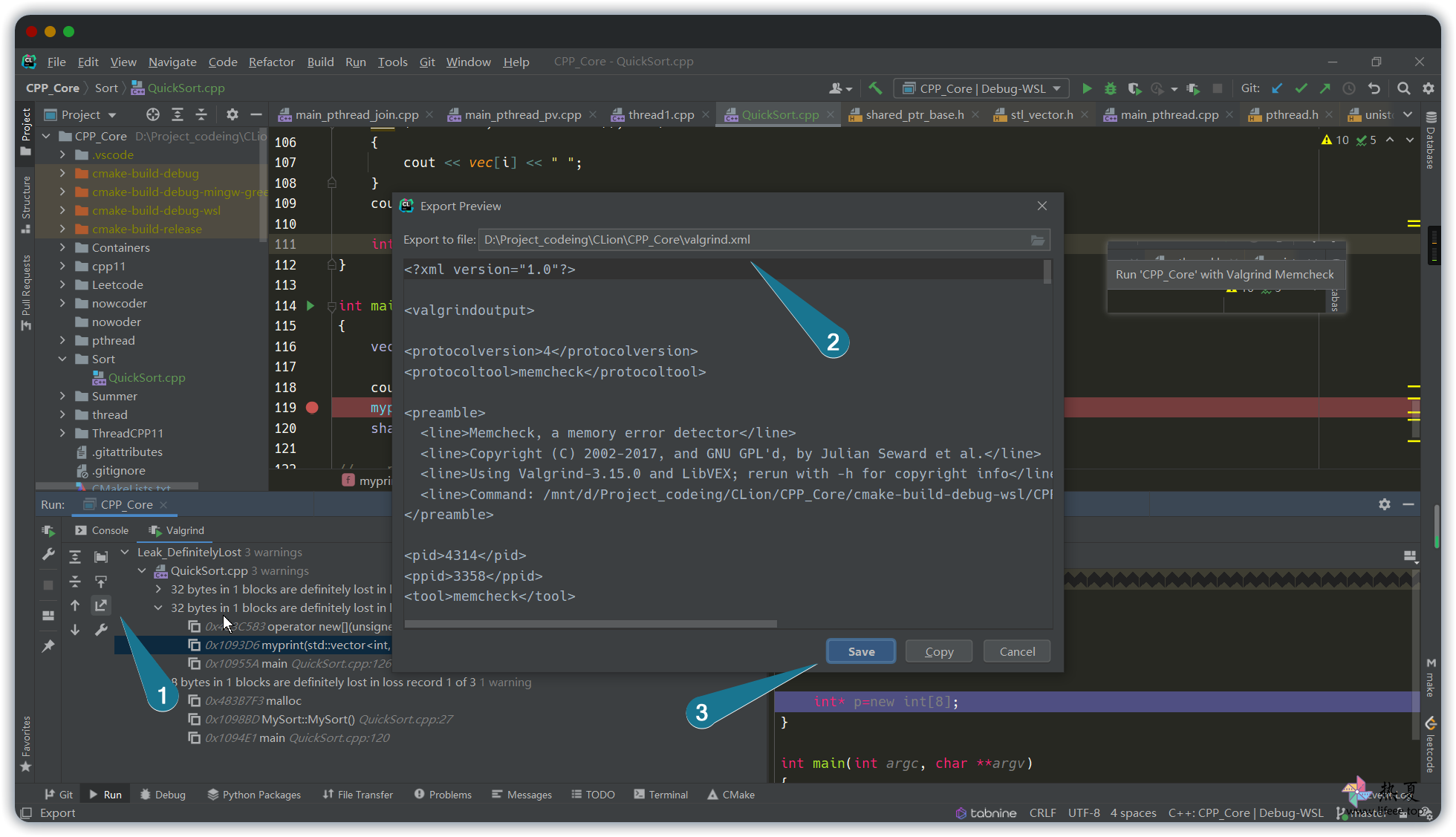
Task: Collapse the Leak_DefinitelyLost node
Action: click(125, 553)
